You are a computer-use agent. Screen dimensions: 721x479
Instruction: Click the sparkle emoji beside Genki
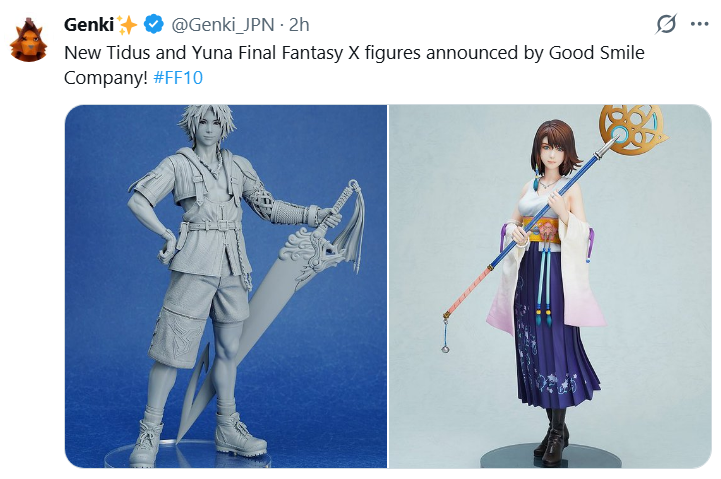click(127, 24)
